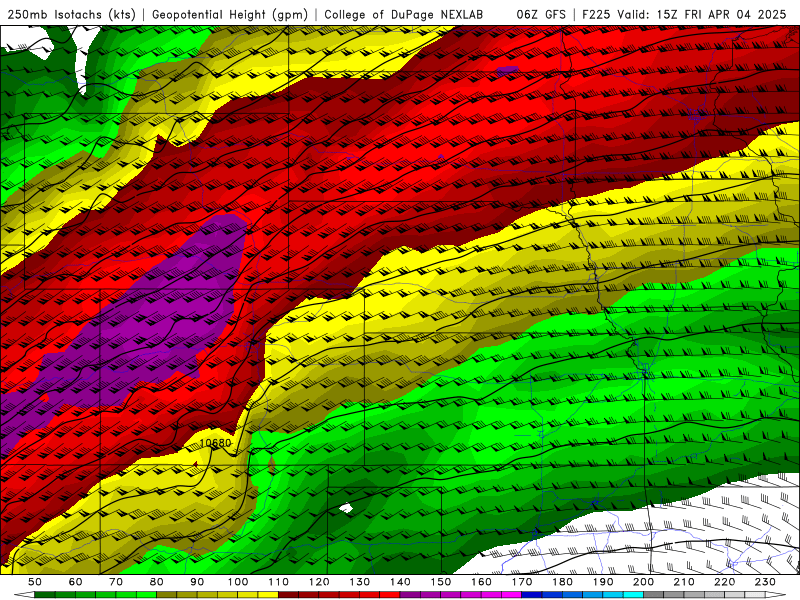
Task: Select the 210 value on the color scale
Action: pyautogui.click(x=684, y=582)
